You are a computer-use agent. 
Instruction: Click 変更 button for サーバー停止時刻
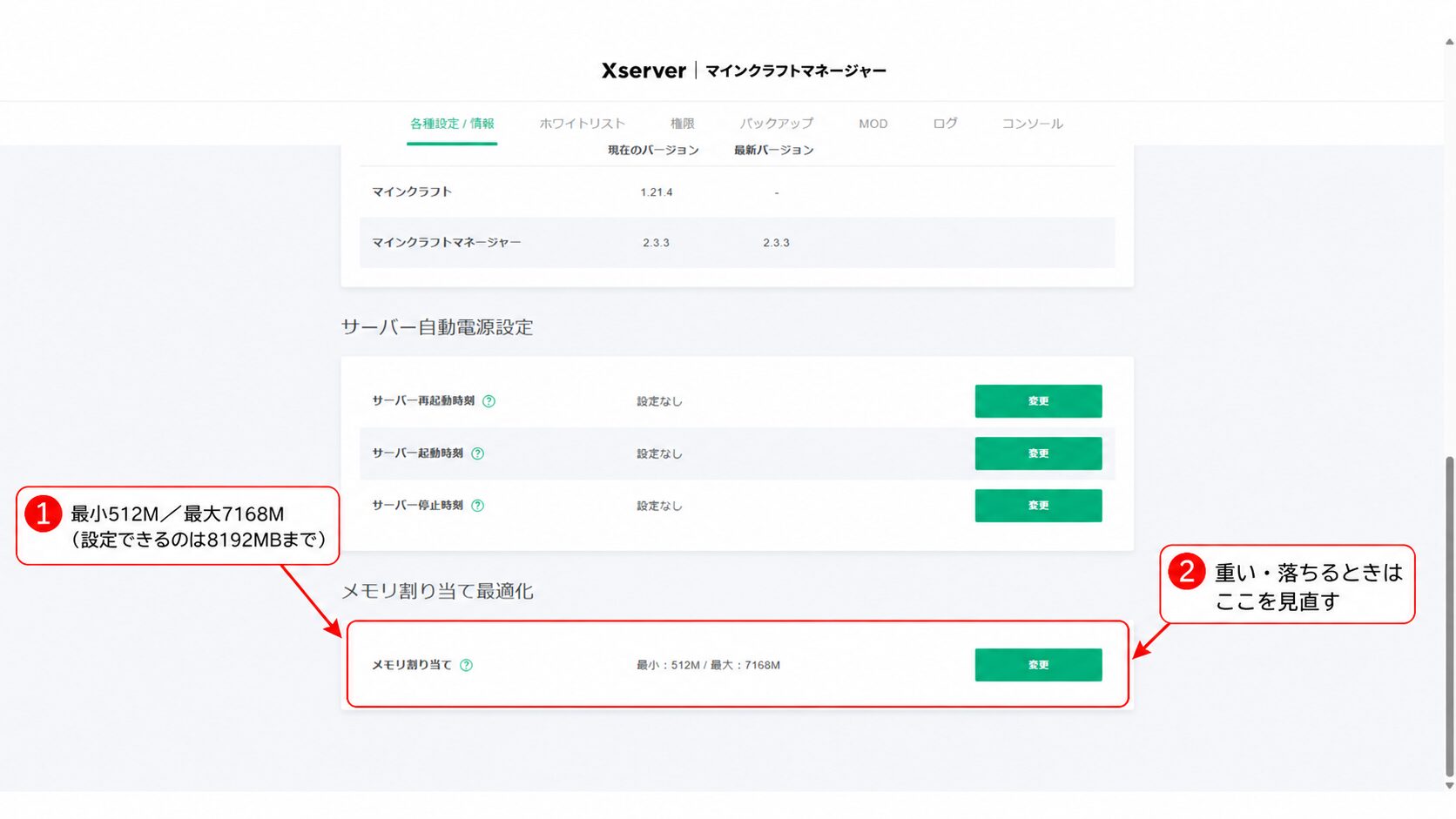click(x=1038, y=506)
